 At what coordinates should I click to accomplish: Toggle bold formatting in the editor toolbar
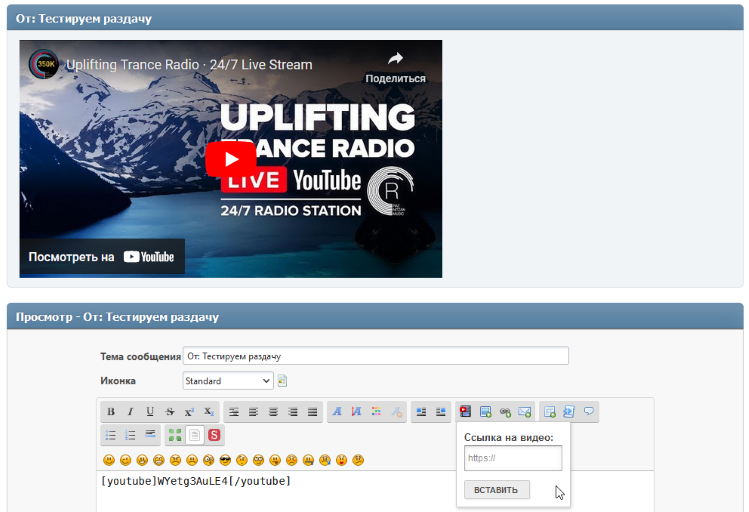[111, 411]
